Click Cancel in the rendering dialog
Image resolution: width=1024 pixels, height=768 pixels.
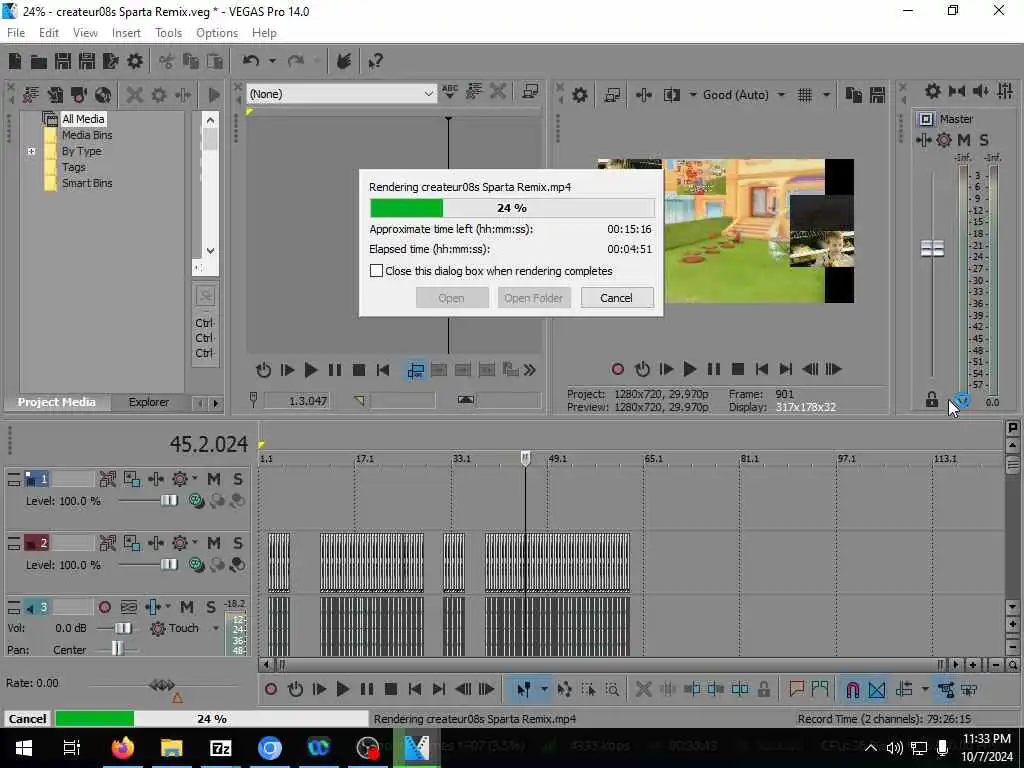tap(616, 298)
